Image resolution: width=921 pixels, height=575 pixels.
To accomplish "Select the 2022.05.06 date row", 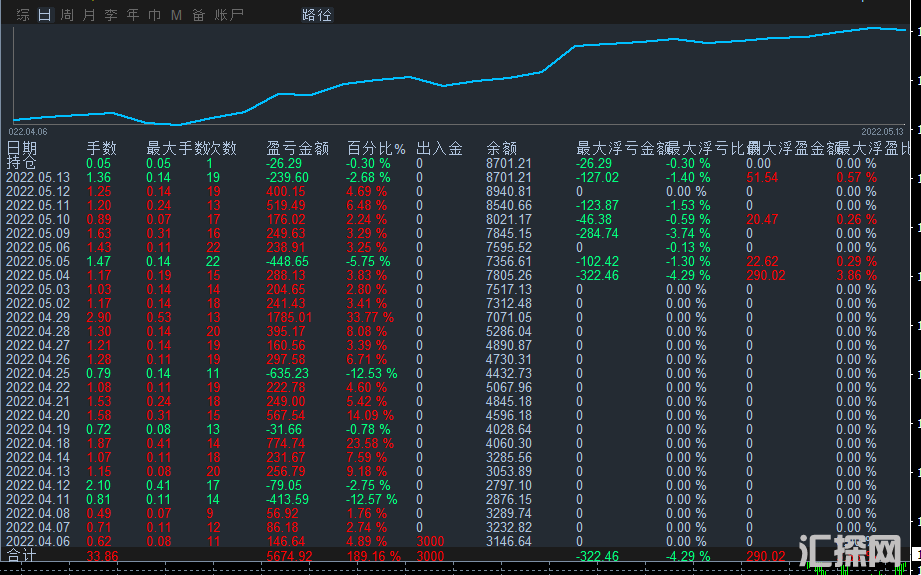I will click(38, 247).
